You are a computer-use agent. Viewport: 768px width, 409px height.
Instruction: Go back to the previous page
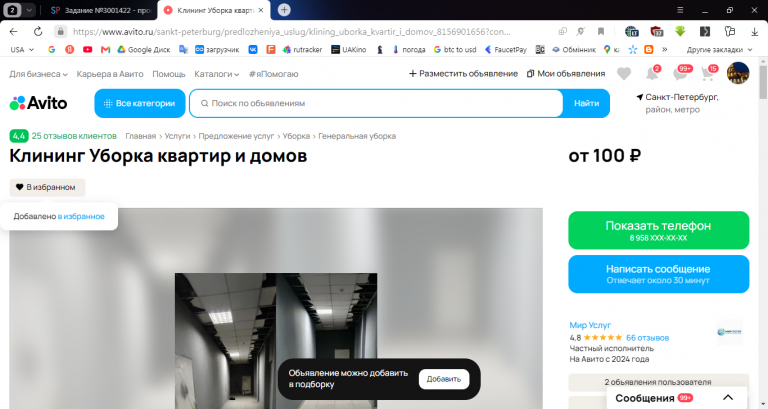click(x=13, y=31)
